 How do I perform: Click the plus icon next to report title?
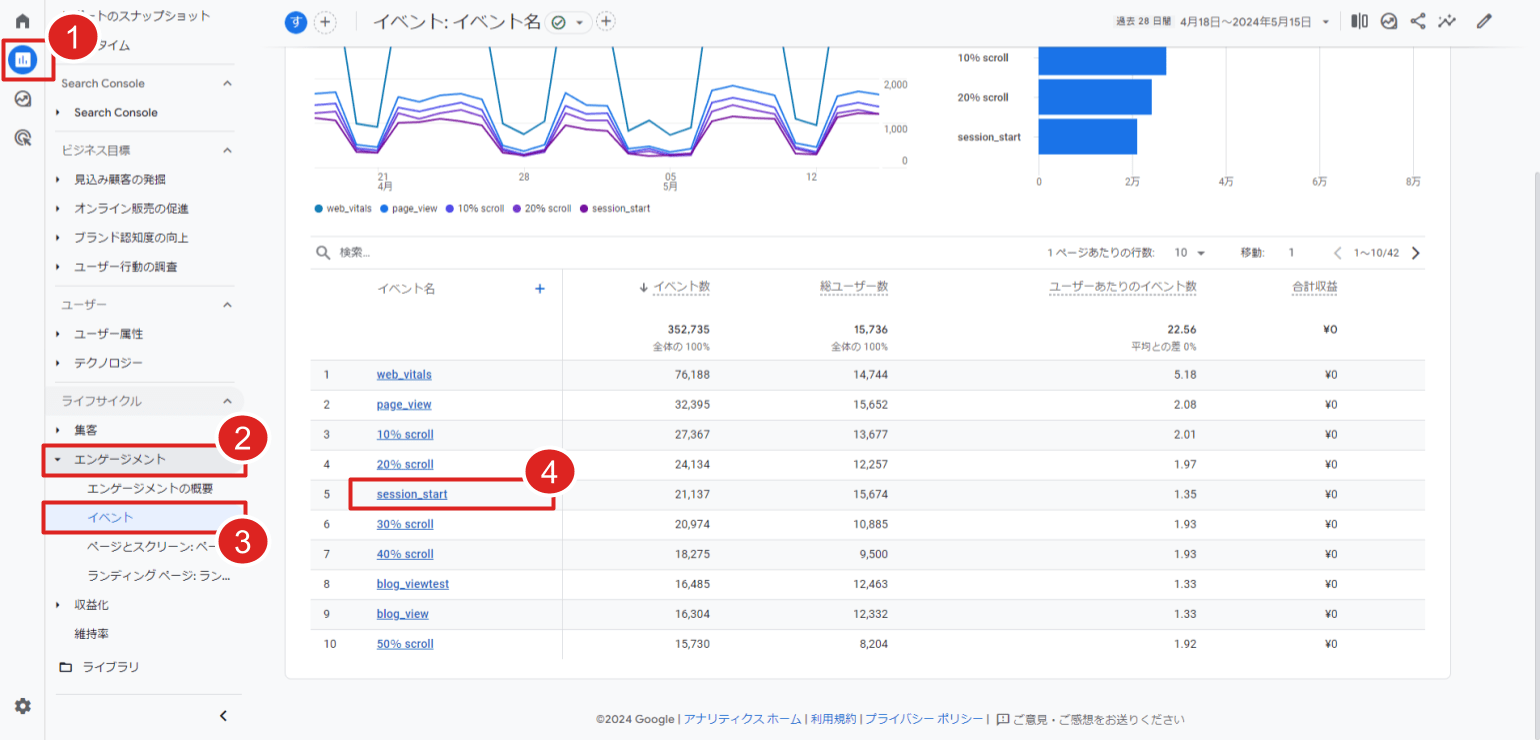[606, 22]
